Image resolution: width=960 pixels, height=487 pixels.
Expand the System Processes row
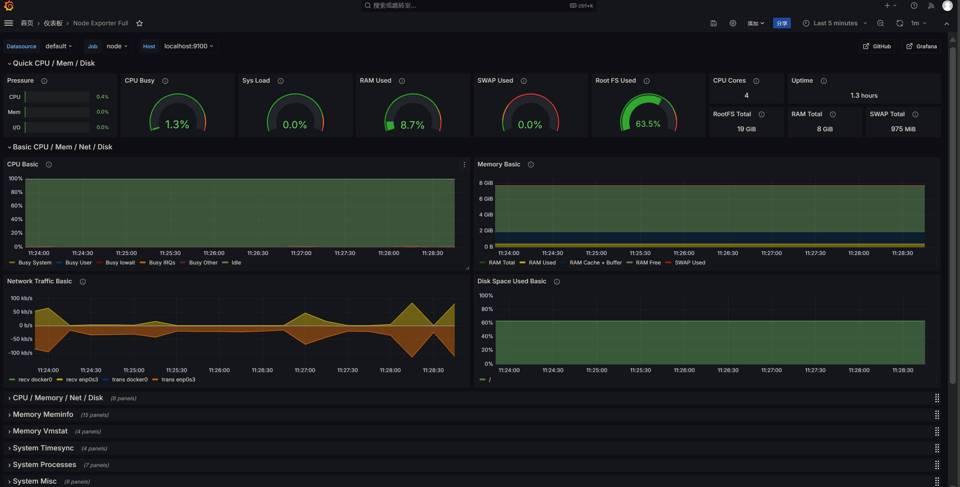[44, 465]
